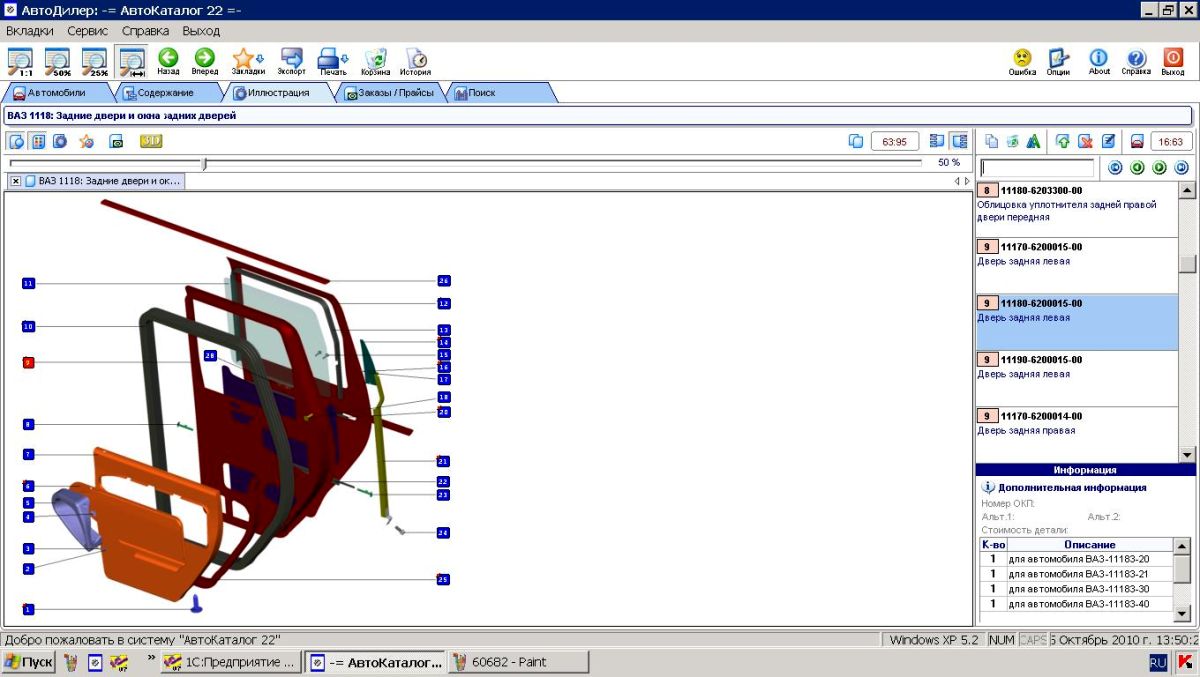The image size is (1200, 677).
Task: Click the first illustration view mode icon
Action: click(16, 141)
